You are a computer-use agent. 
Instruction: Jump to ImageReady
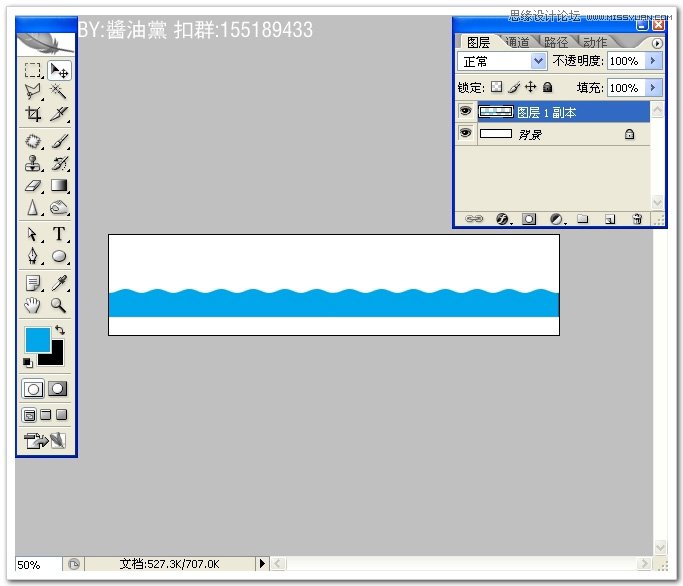[45, 440]
